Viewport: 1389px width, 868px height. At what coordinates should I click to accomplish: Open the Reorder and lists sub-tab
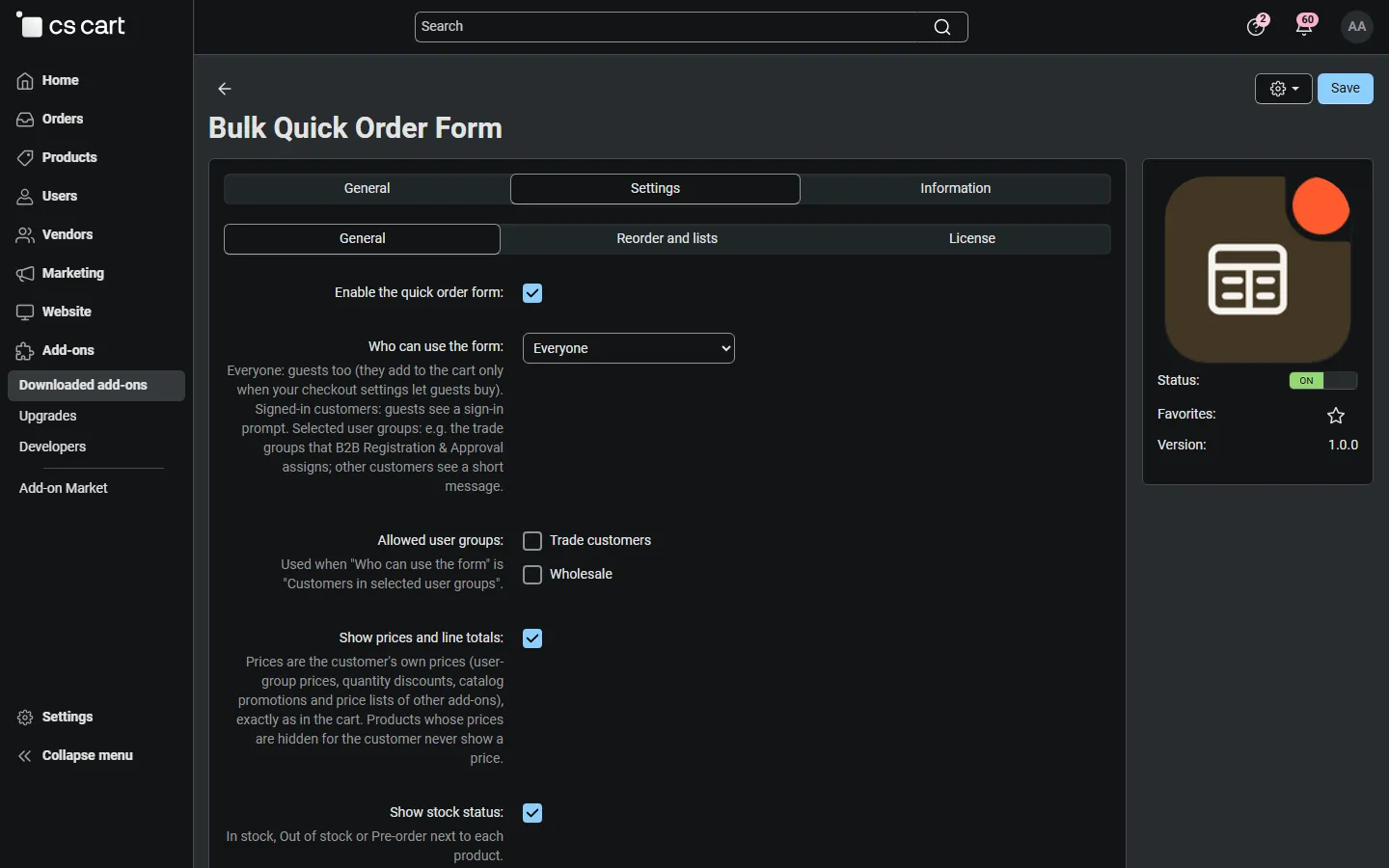pyautogui.click(x=667, y=239)
